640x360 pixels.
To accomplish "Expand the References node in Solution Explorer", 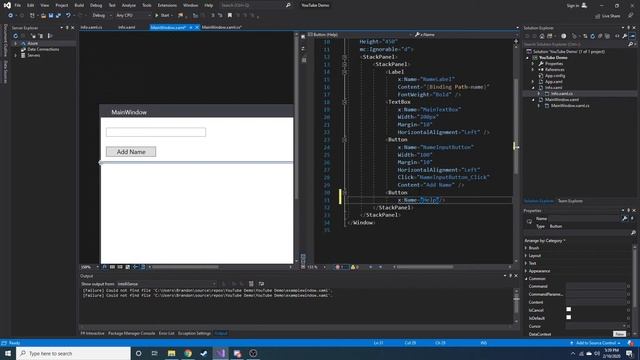I will coord(533,70).
